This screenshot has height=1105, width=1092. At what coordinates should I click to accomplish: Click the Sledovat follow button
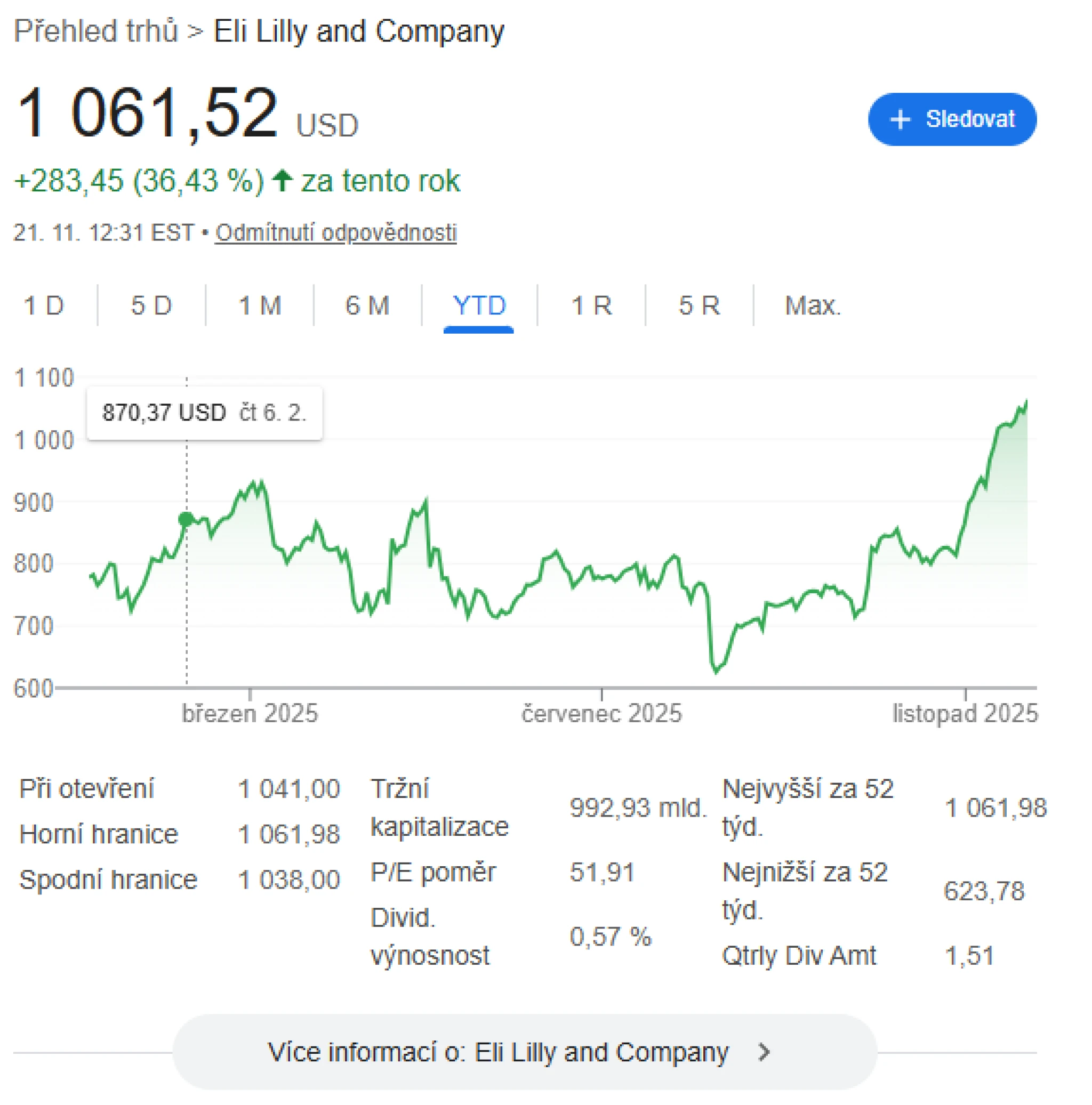(951, 119)
